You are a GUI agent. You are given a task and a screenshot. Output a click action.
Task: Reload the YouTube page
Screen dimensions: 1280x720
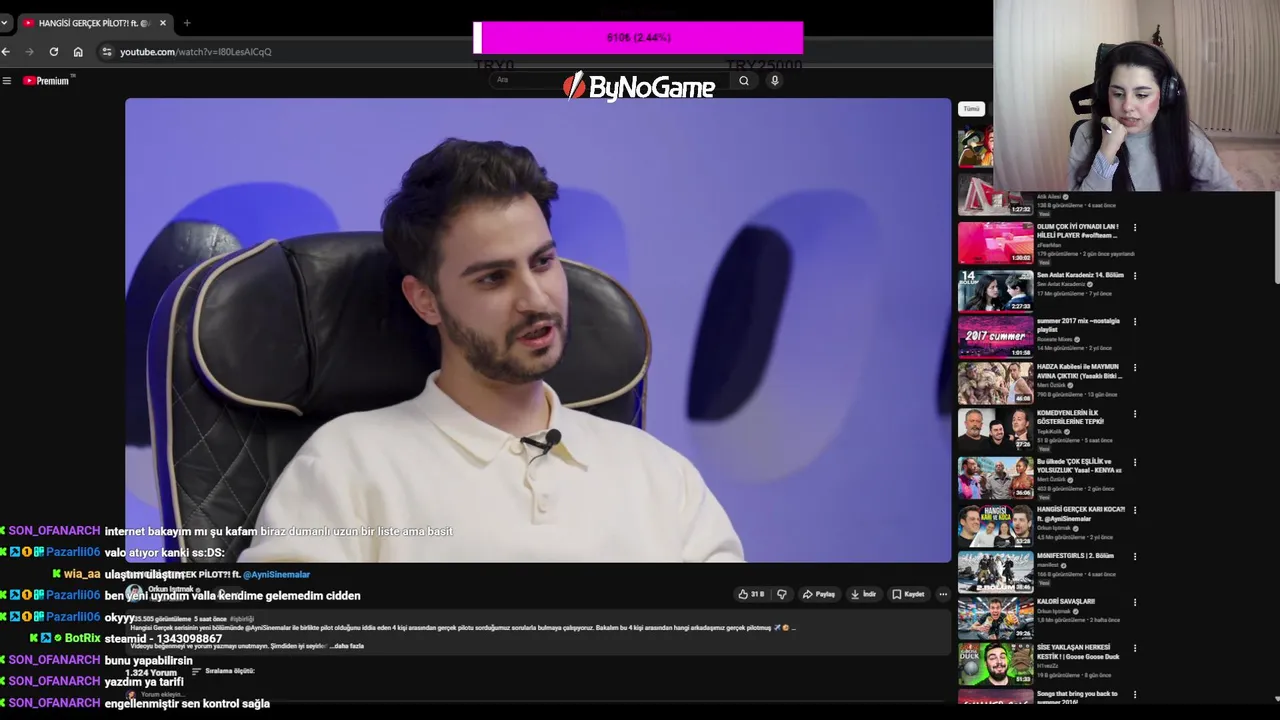[54, 52]
